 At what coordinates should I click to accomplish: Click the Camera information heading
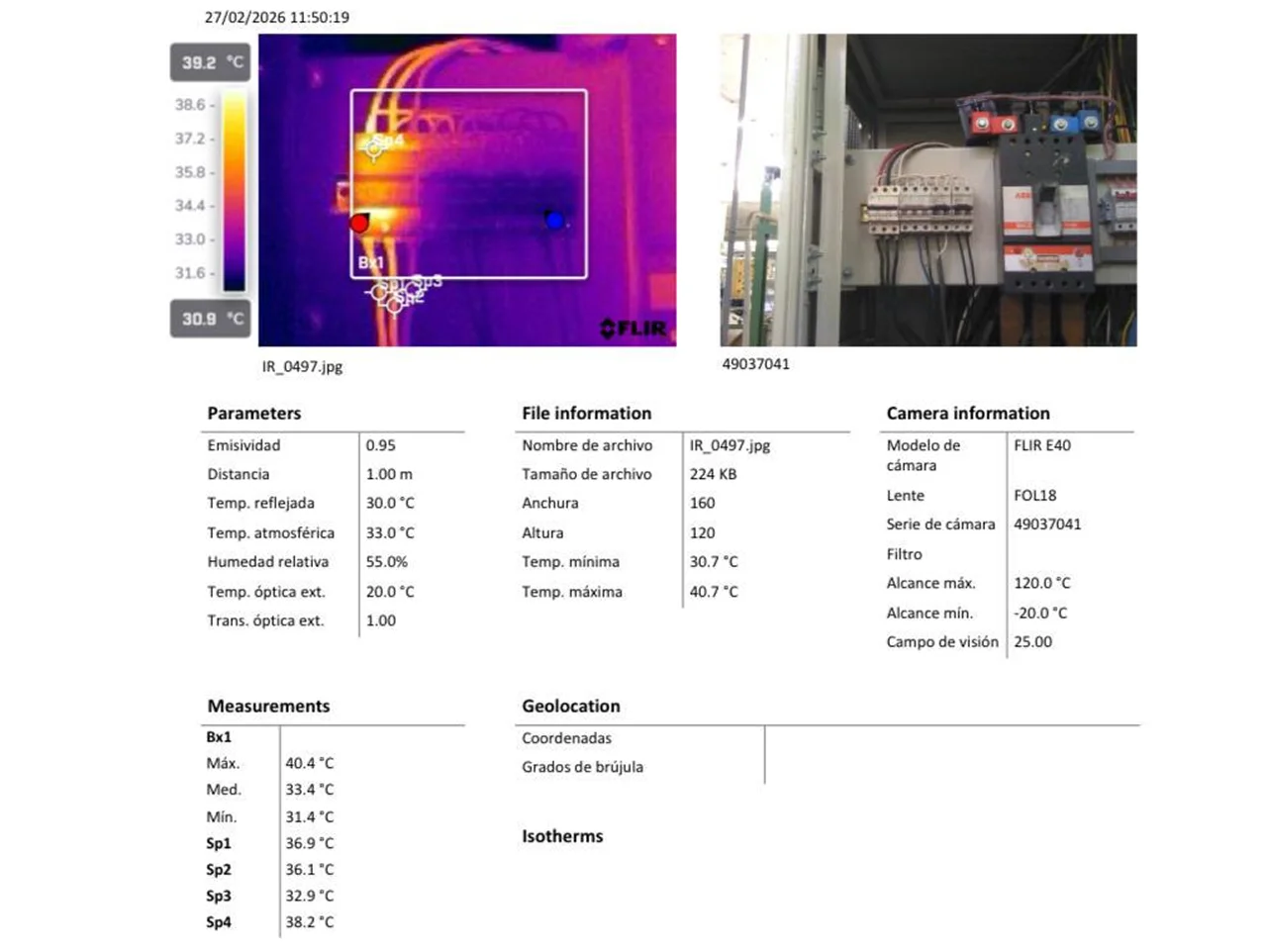[x=968, y=414]
